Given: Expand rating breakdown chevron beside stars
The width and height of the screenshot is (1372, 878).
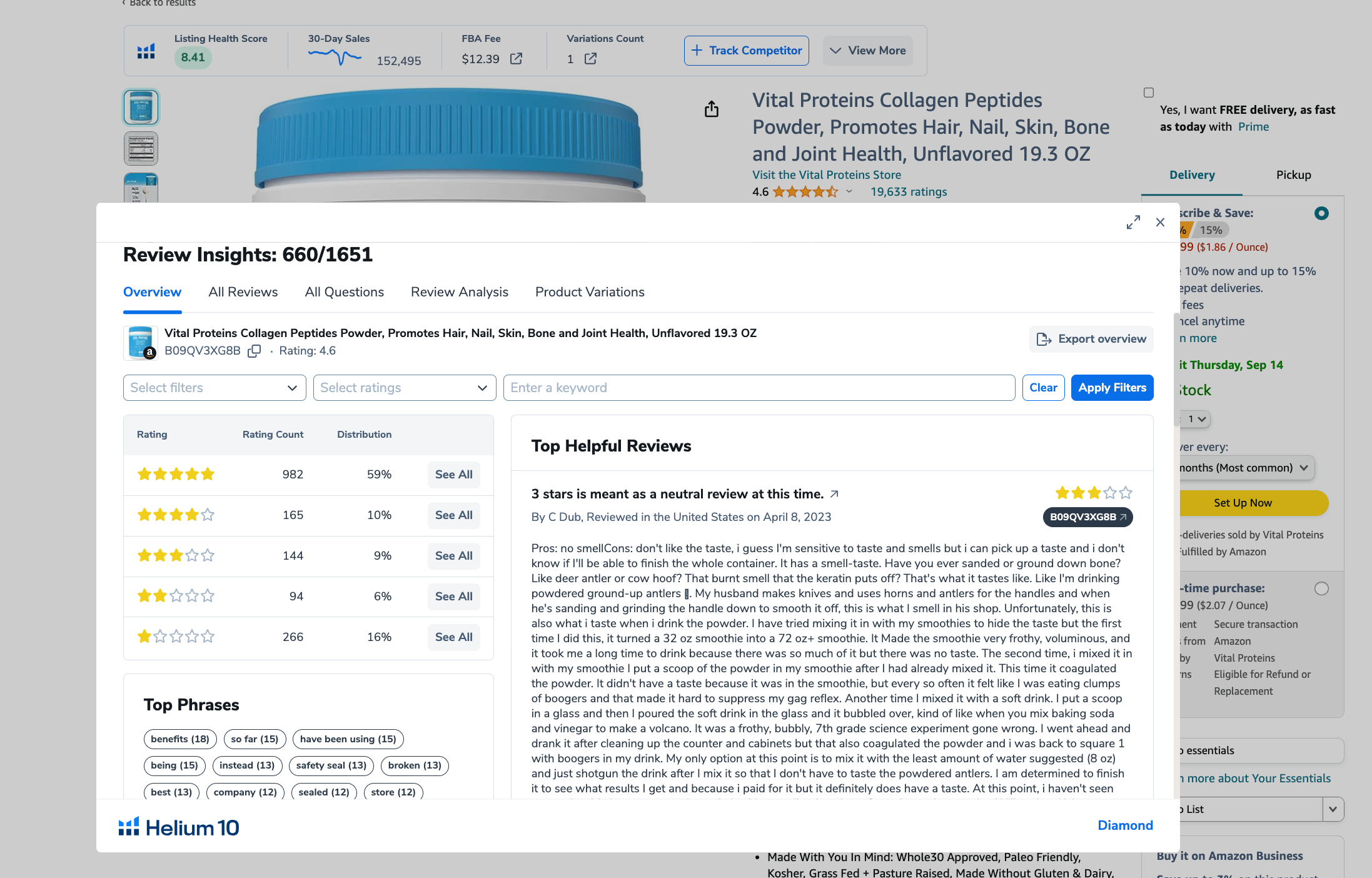Looking at the screenshot, I should point(849,191).
